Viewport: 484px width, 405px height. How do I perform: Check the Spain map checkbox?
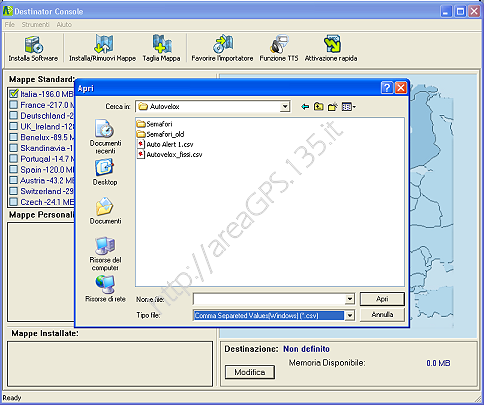[14, 169]
